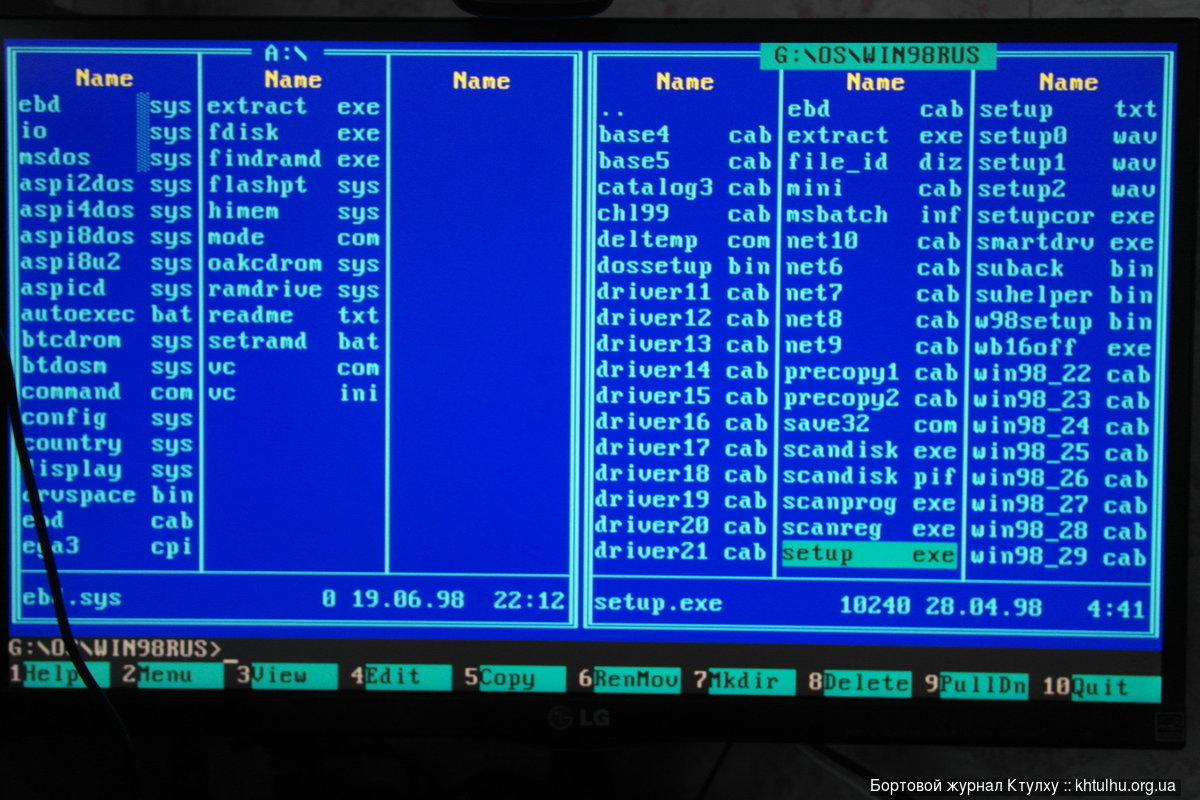Select autoexec.bat in the A:\ panel
The width and height of the screenshot is (1200, 800).
pos(106,315)
